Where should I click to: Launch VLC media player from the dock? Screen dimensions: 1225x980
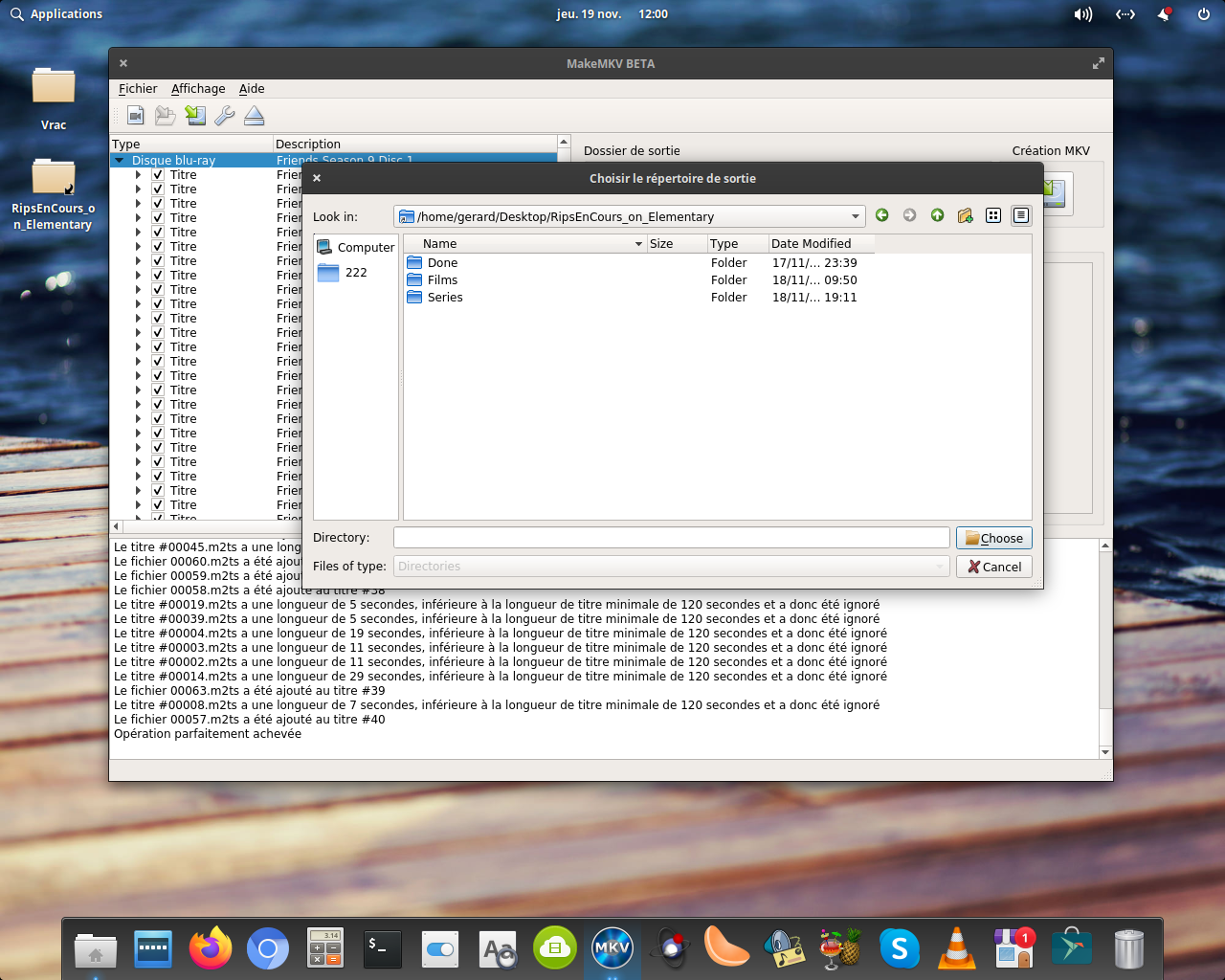957,949
